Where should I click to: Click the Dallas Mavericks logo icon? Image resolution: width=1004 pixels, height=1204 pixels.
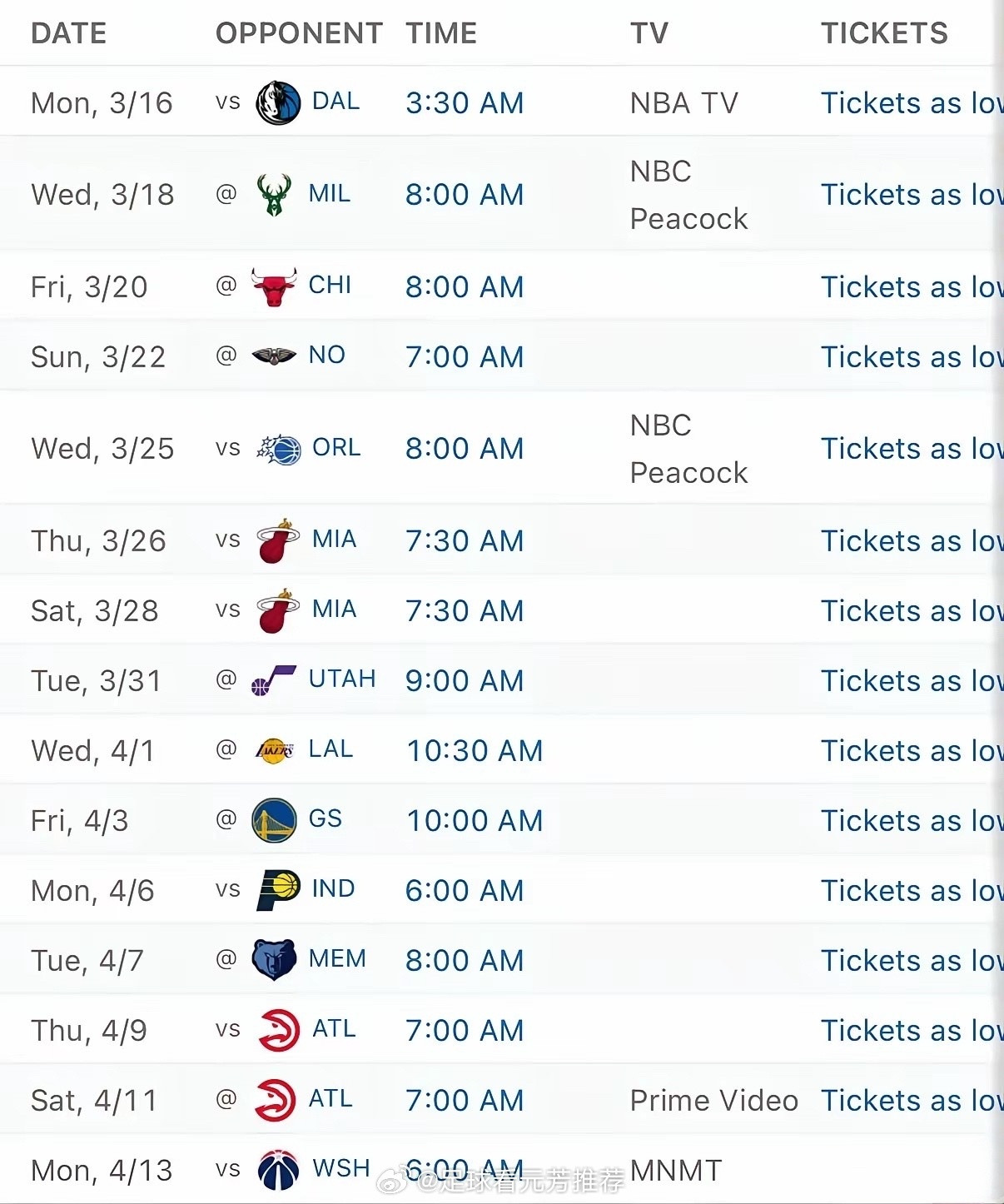coord(278,102)
